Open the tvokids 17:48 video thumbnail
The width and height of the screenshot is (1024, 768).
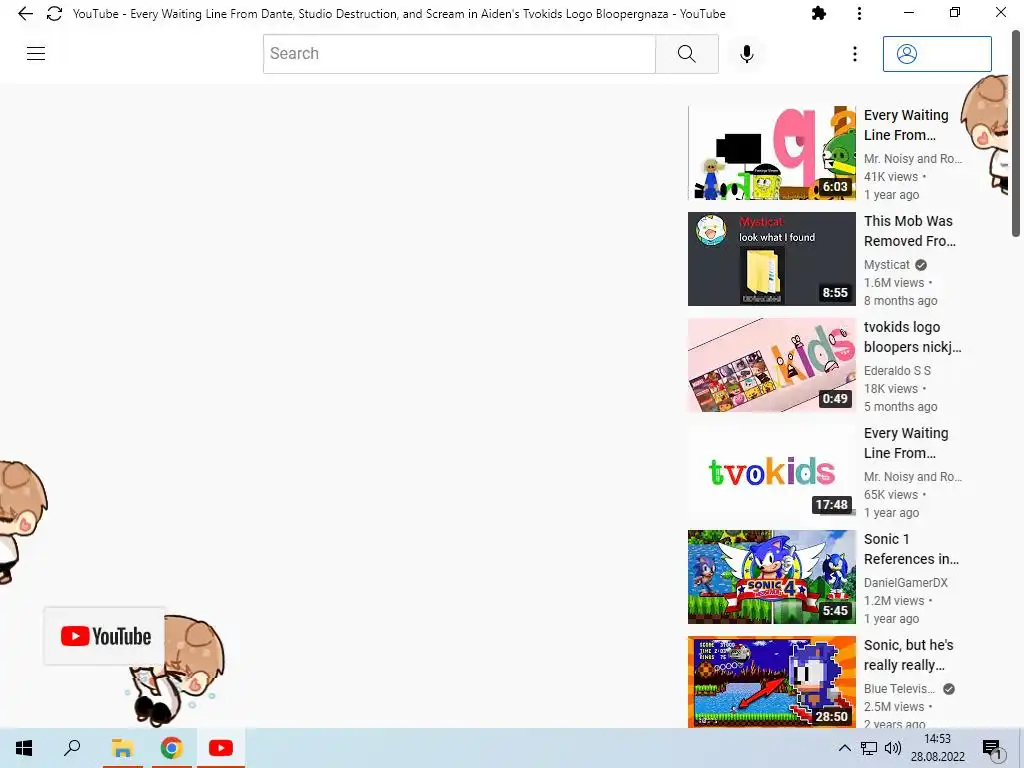[771, 471]
